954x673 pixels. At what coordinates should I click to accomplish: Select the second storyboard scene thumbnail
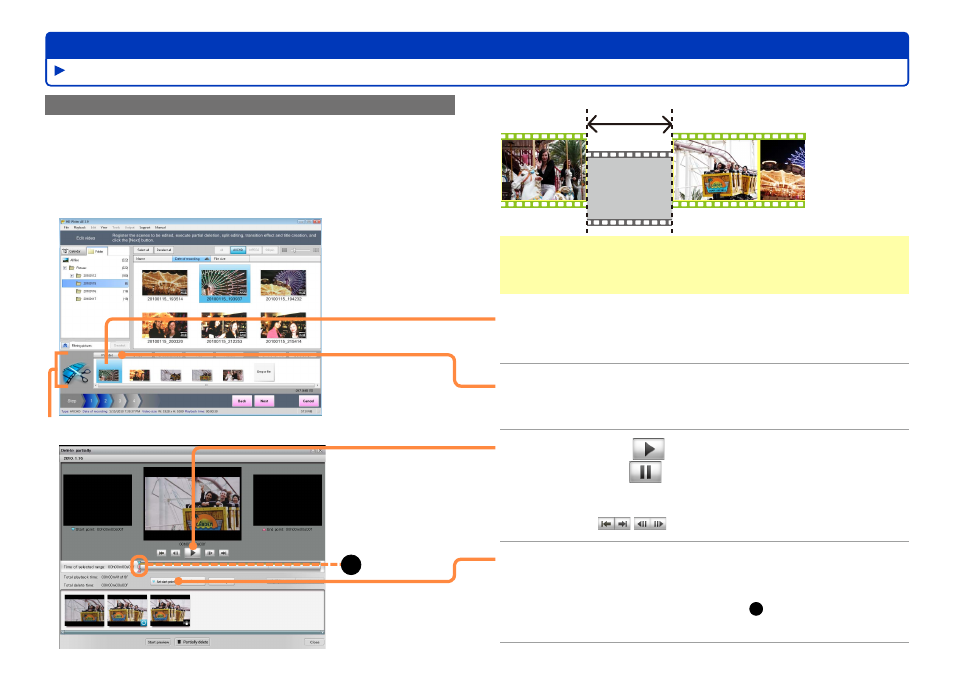[140, 375]
